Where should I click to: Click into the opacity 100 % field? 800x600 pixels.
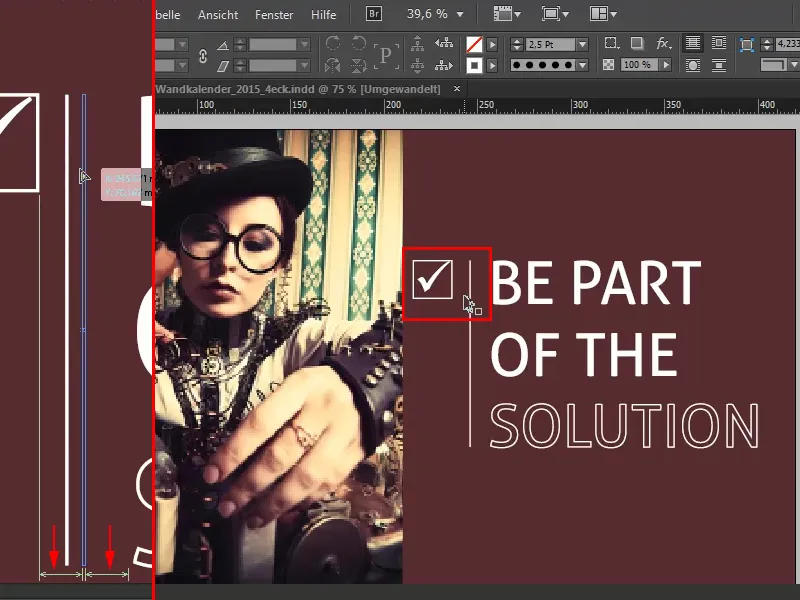tap(638, 65)
